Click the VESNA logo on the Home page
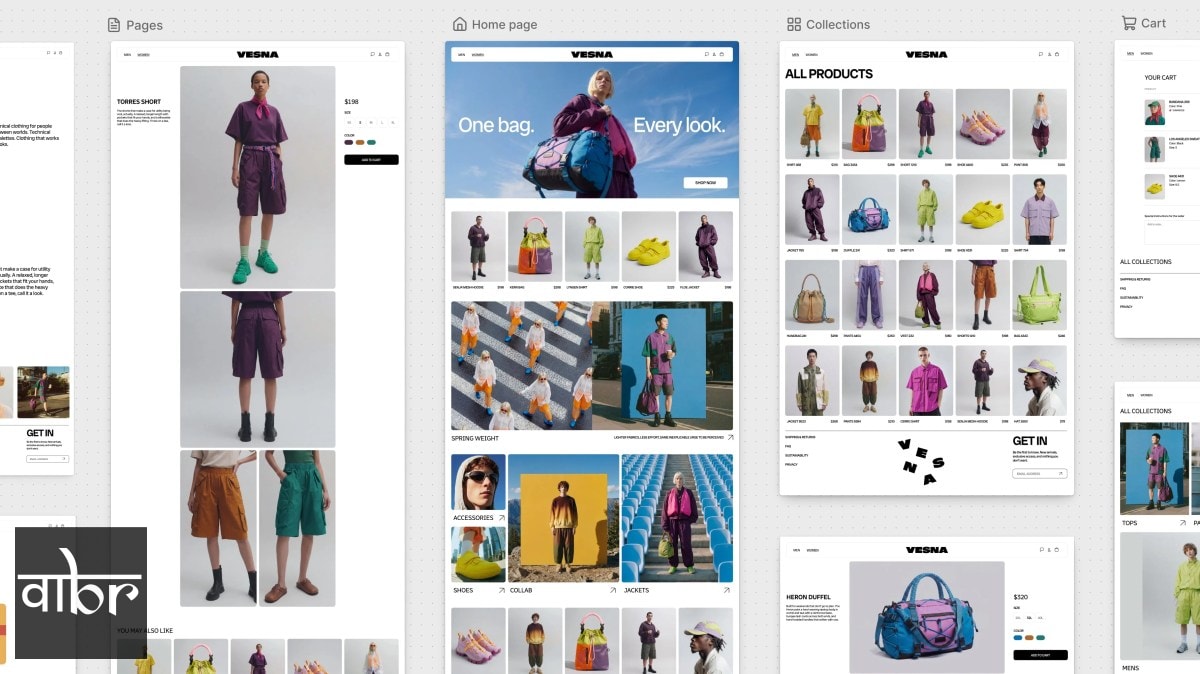Viewport: 1200px width, 674px height. (592, 54)
